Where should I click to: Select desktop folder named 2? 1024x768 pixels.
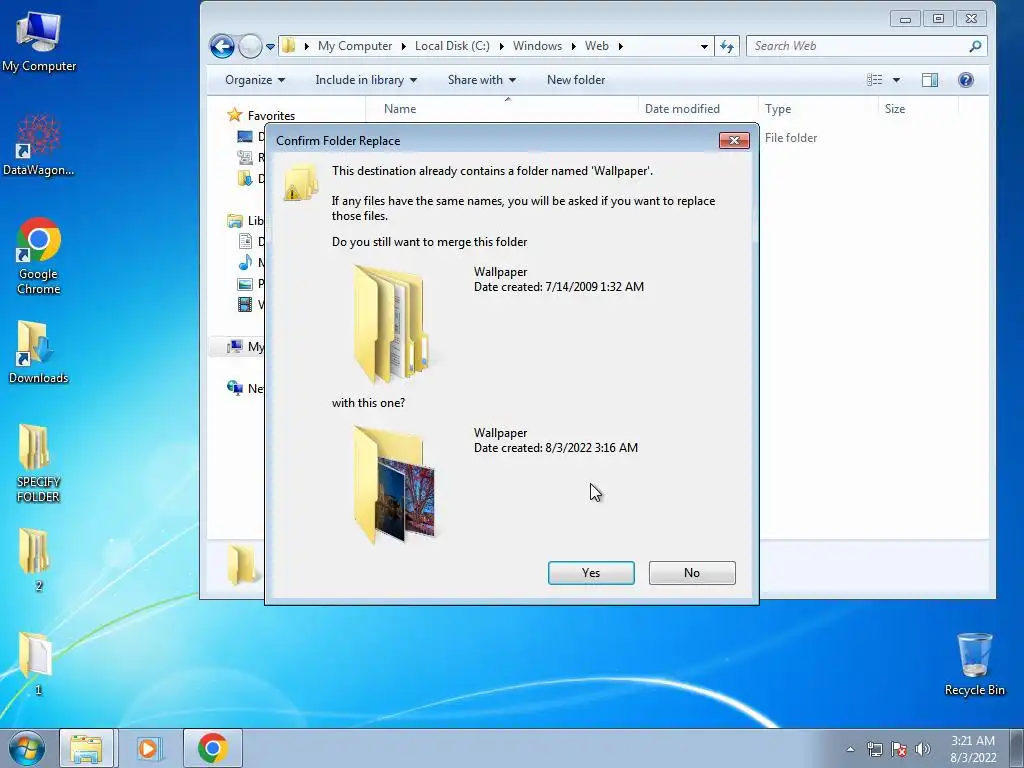pos(37,560)
